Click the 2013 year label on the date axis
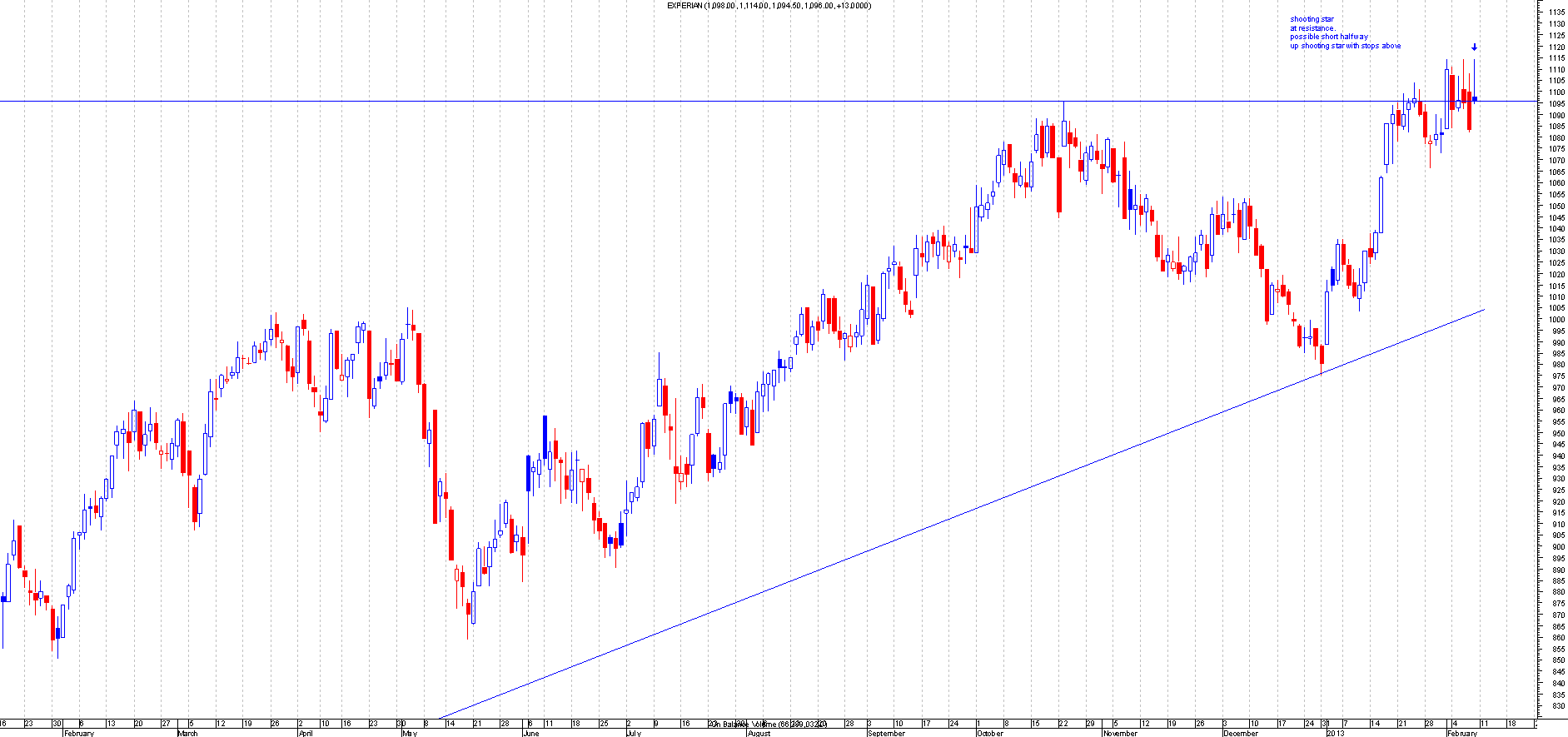This screenshot has width=1568, height=737. click(x=1335, y=733)
